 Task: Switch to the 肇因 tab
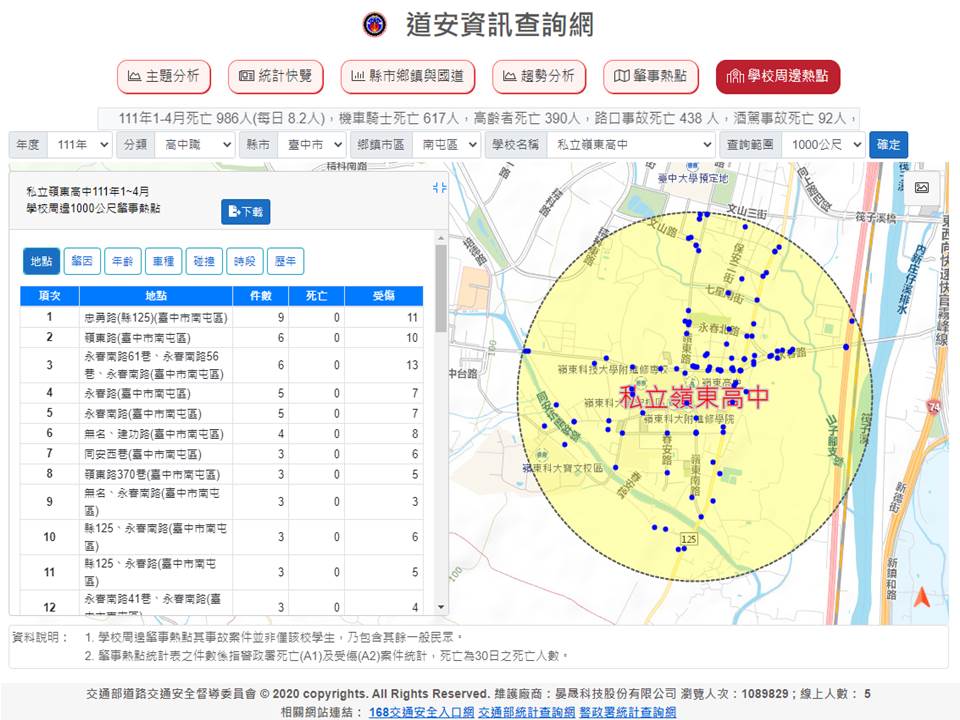(82, 261)
